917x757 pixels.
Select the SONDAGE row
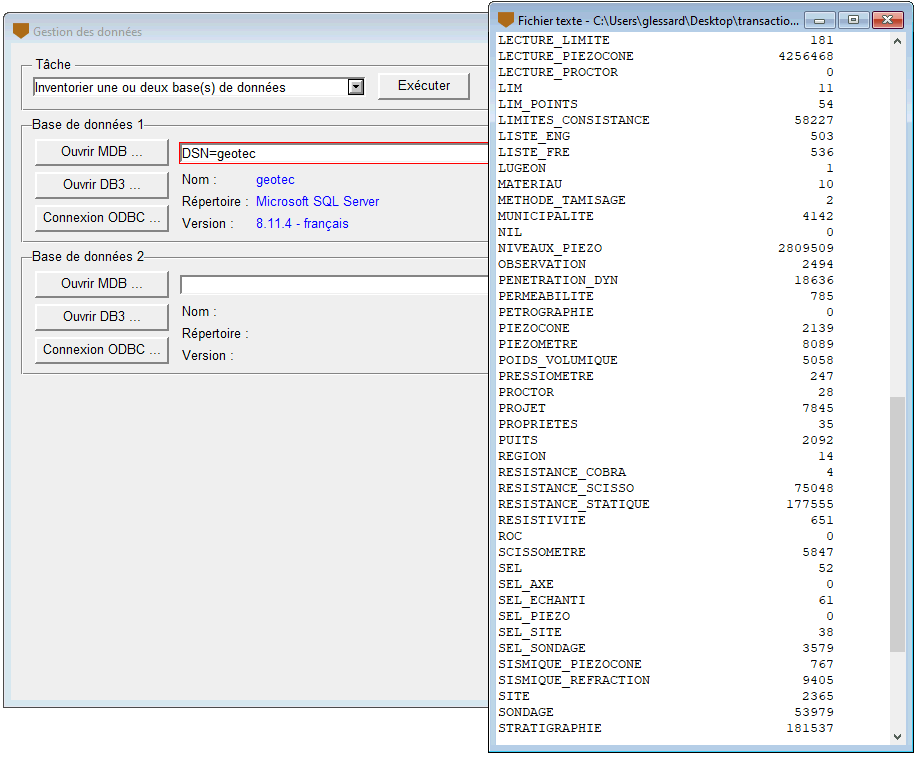666,712
